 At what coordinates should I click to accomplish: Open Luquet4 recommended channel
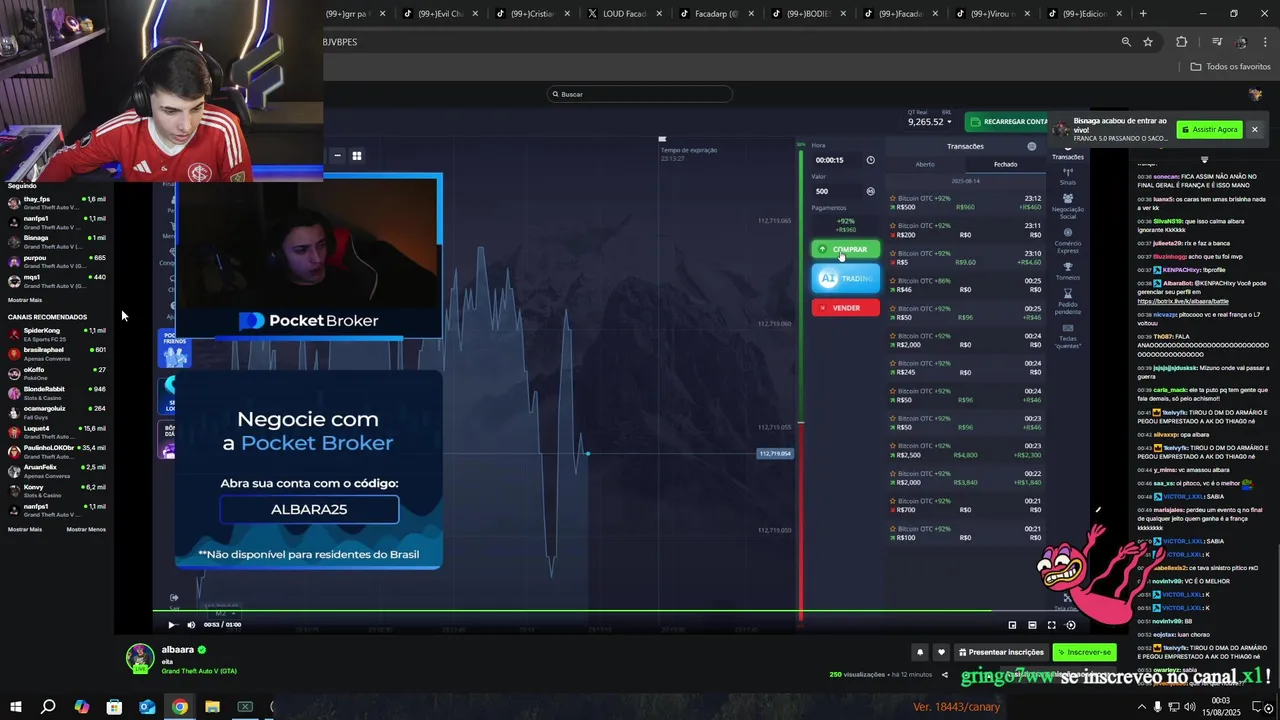click(57, 432)
